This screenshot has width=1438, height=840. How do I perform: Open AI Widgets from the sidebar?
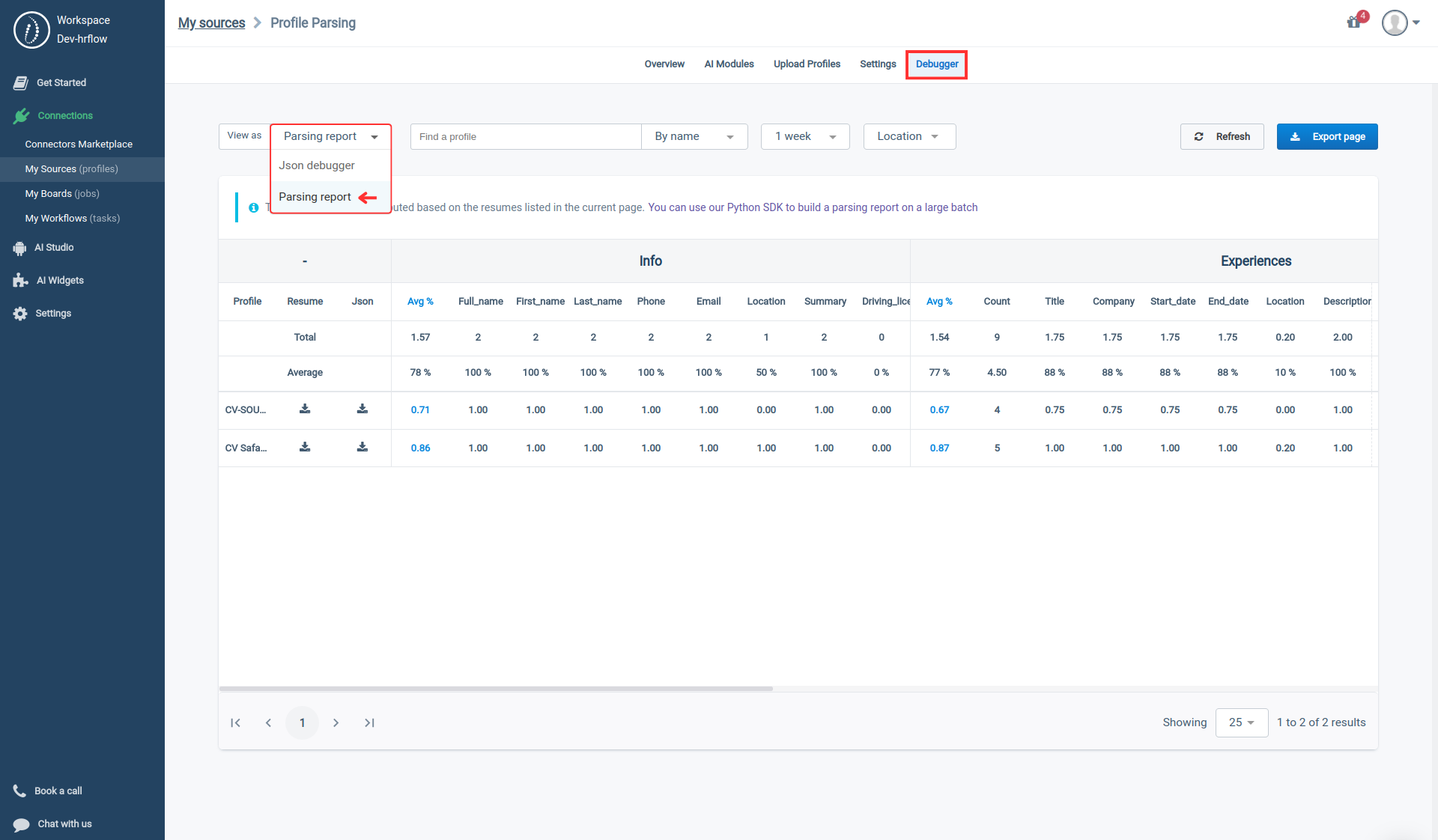pos(60,280)
